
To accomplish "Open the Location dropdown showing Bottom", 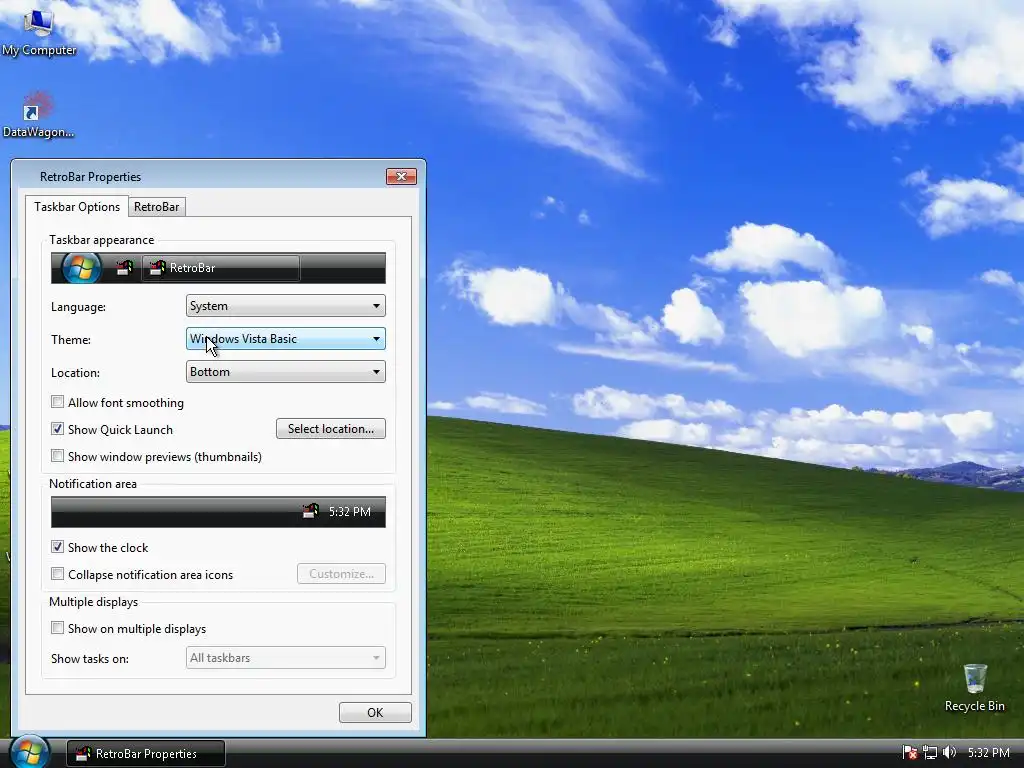I will [285, 372].
